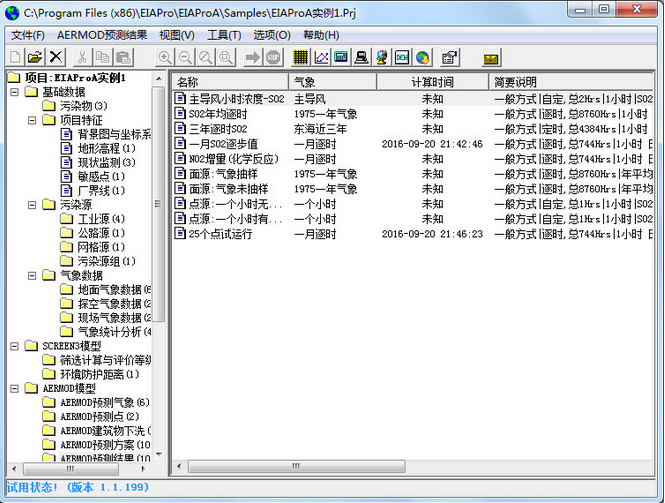Click the result list horizontal scrollbar thumb
The image size is (665, 503).
pos(296,466)
